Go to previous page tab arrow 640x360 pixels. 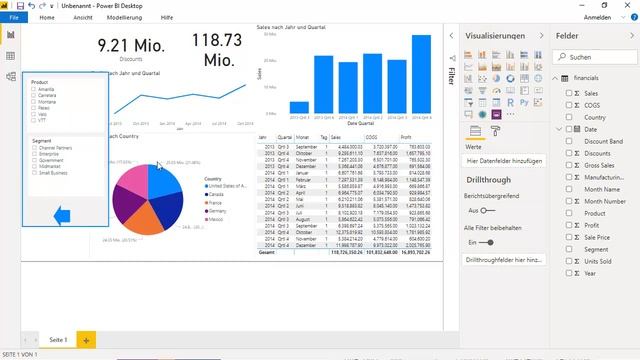(x=25, y=340)
